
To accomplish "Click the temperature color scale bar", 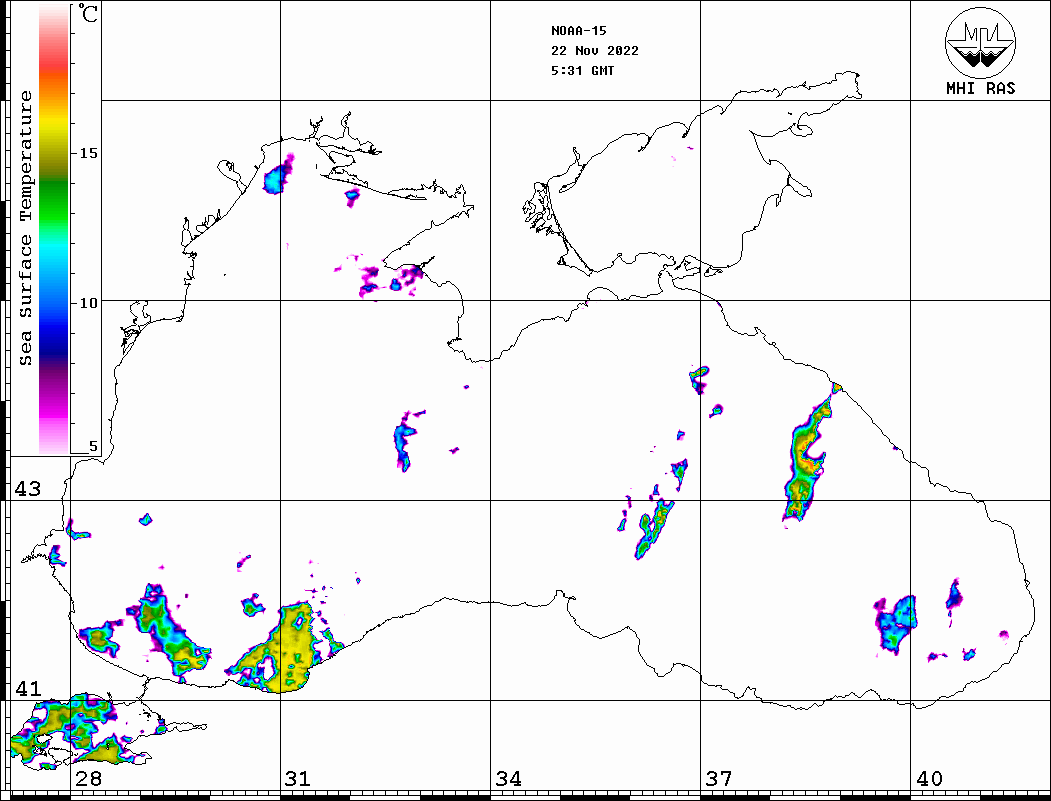I will pyautogui.click(x=54, y=229).
